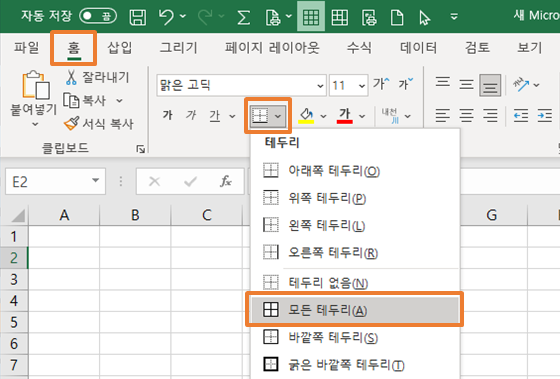The width and height of the screenshot is (560, 379).
Task: Open the 복사 dropdown arrow
Action: [x=120, y=101]
